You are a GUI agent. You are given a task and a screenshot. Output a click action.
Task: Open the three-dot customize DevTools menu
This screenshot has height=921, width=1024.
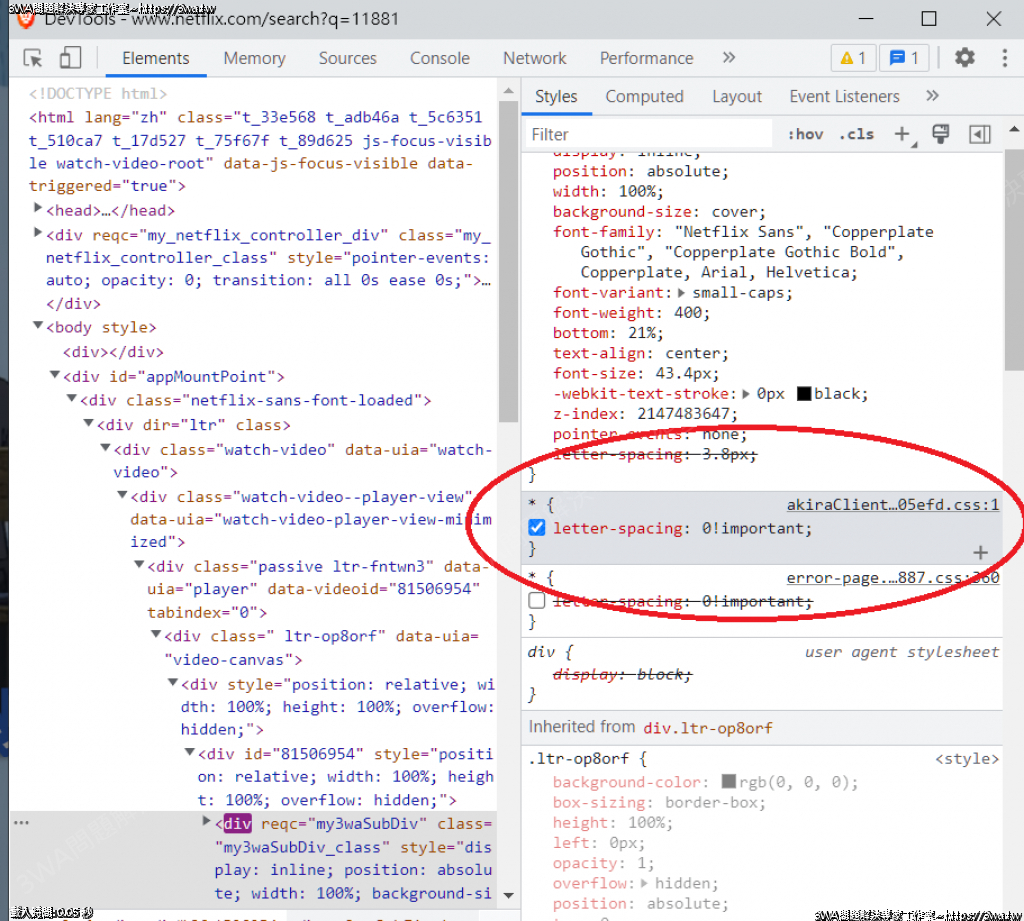coord(1004,58)
